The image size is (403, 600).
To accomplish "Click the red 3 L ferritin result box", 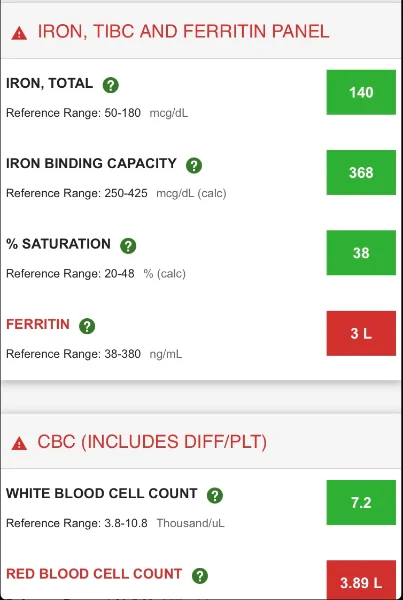I will [361, 333].
